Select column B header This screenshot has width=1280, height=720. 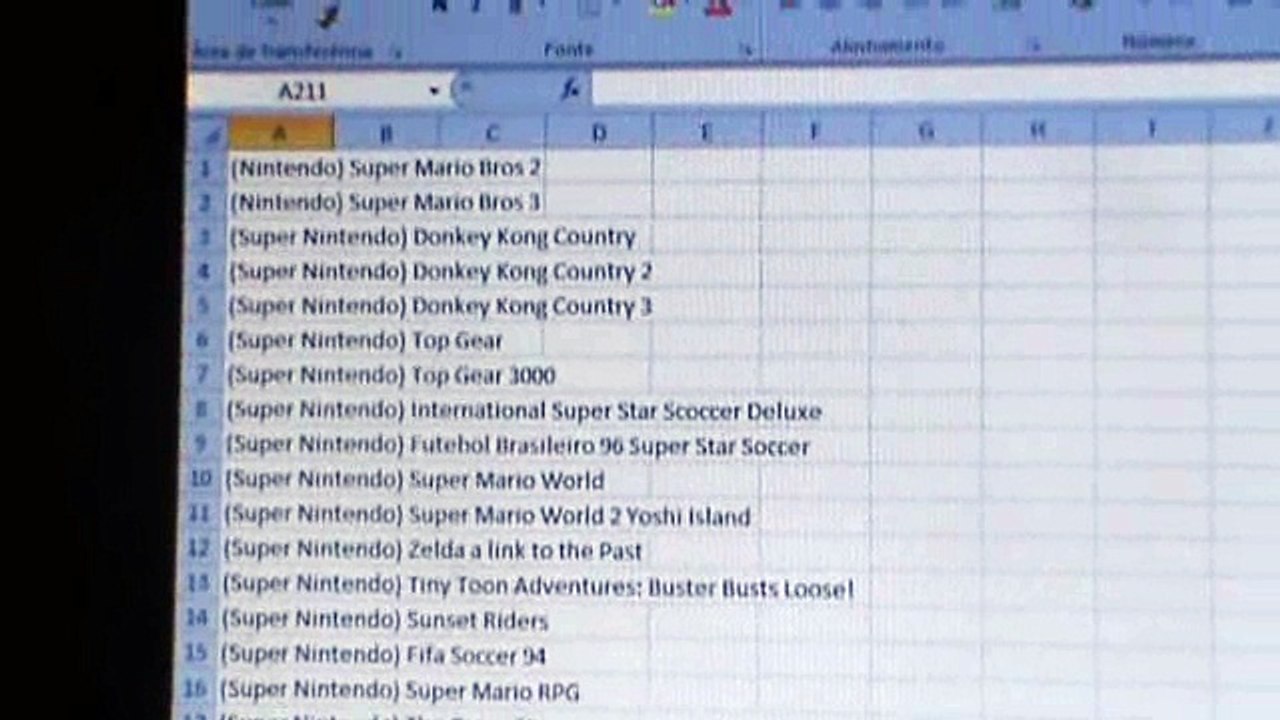pos(387,133)
